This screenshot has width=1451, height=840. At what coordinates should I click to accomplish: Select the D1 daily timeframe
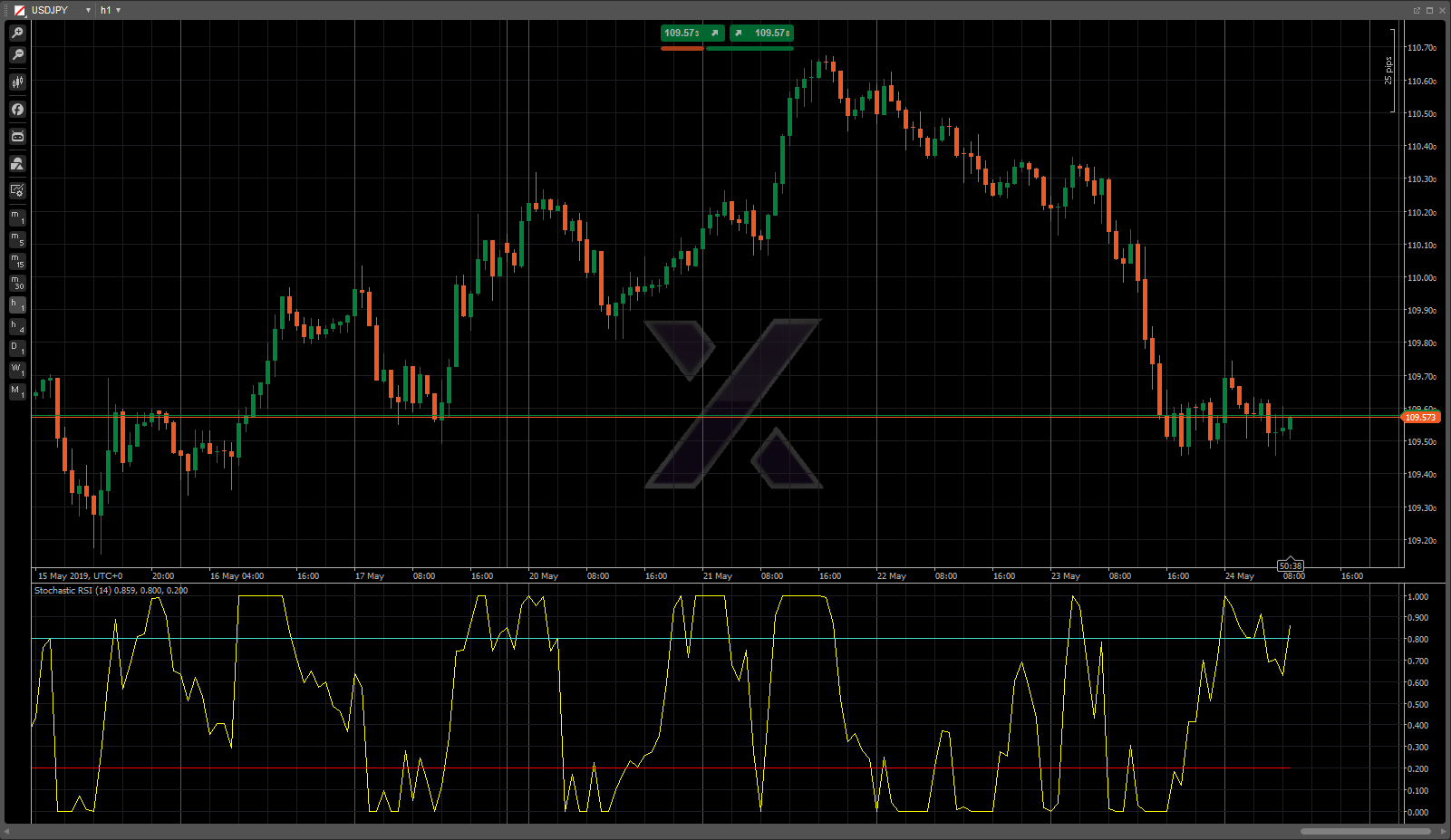point(17,349)
